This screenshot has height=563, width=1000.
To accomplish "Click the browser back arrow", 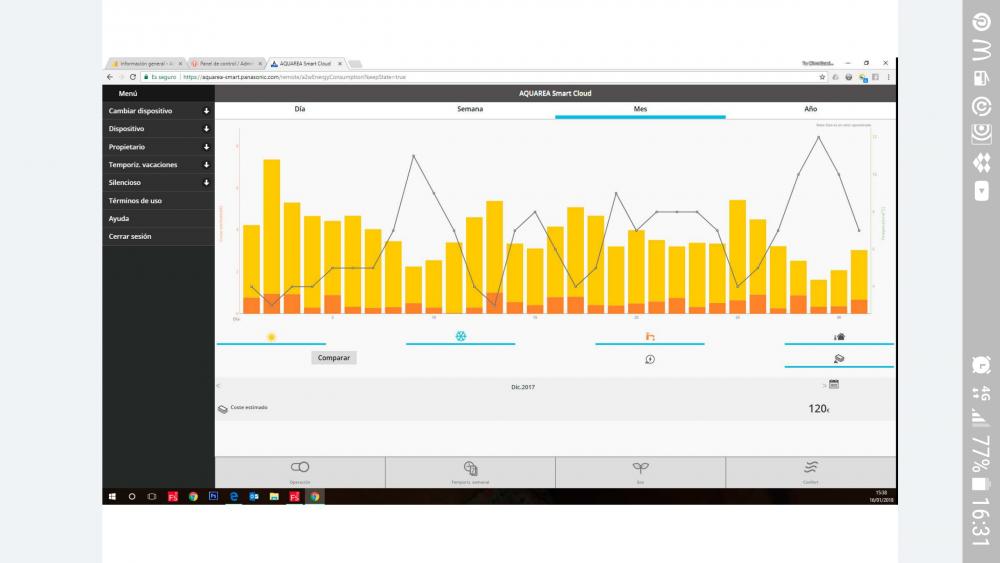I will pos(110,77).
